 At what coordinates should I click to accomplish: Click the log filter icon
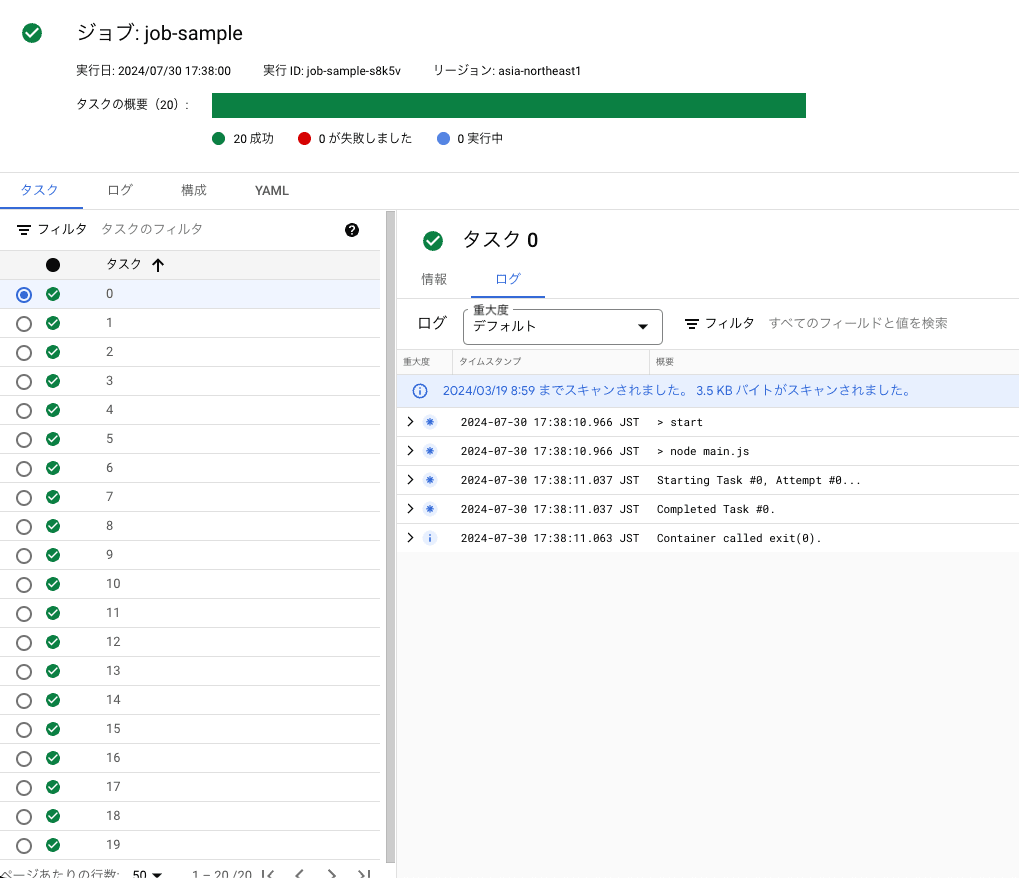[x=691, y=324]
